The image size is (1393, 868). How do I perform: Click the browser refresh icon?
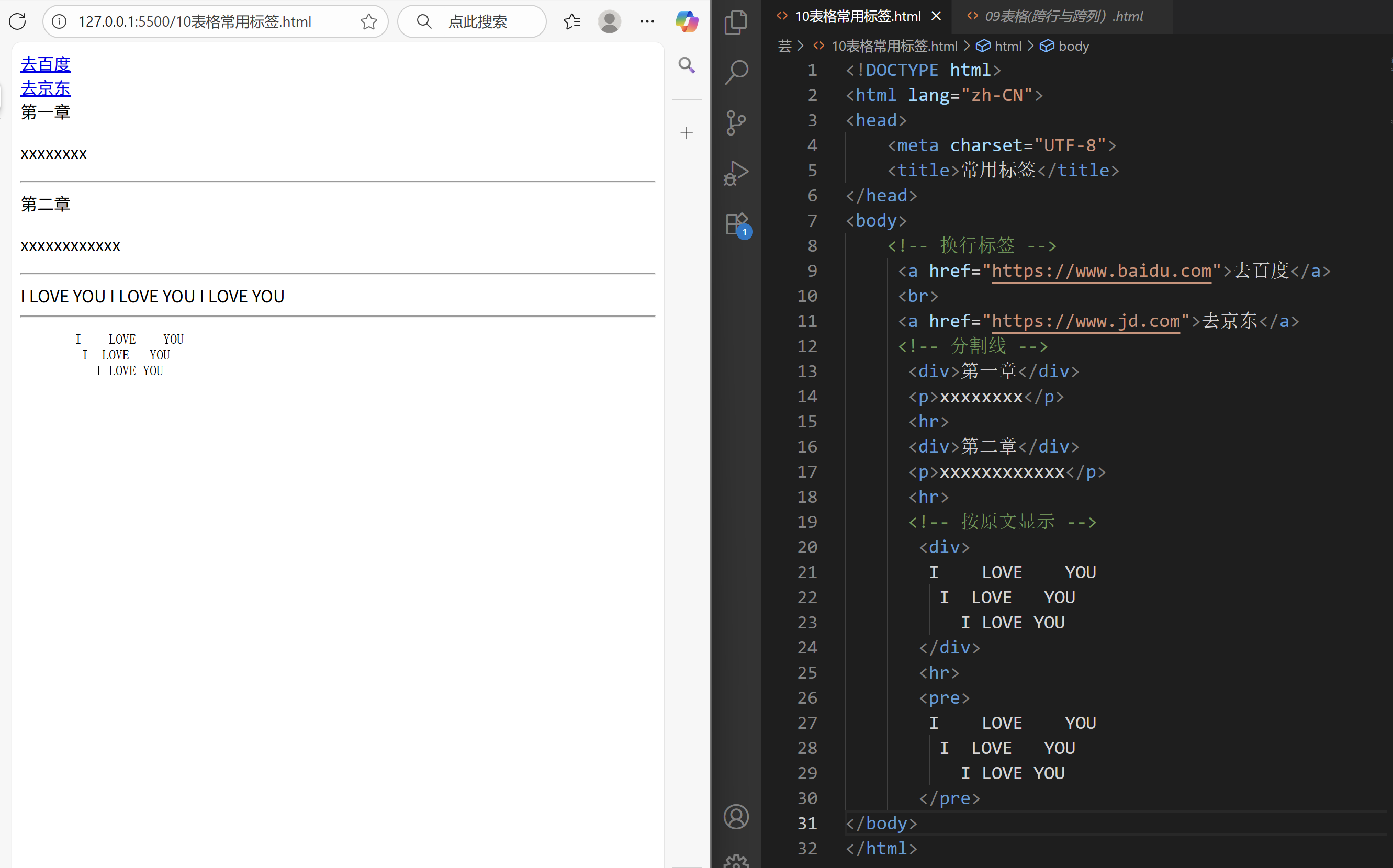(x=18, y=22)
